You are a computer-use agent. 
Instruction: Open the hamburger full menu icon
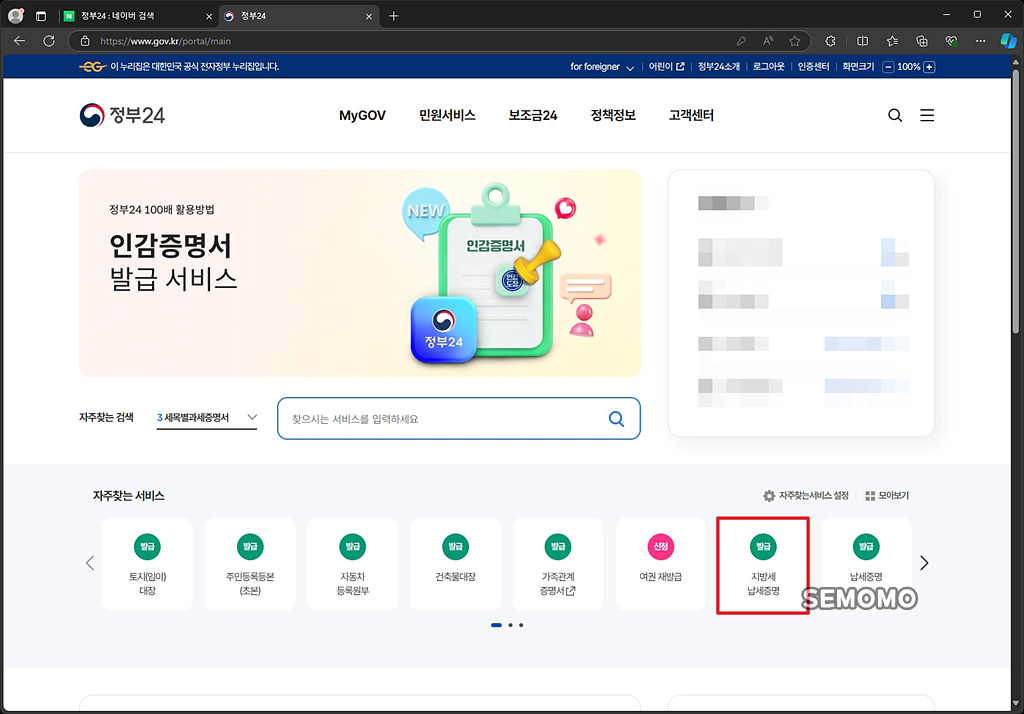pos(927,116)
